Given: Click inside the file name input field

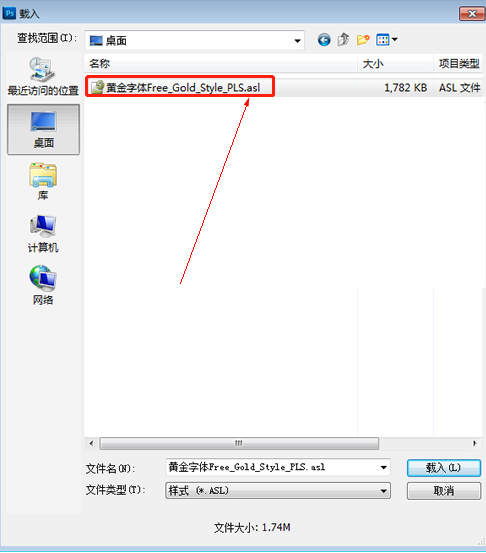Looking at the screenshot, I should pos(272,468).
